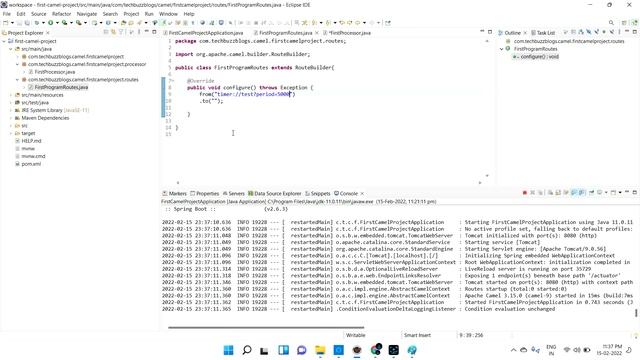The height and width of the screenshot is (360, 640).
Task: Toggle Link with Editor in Project Explorer
Action: click(113, 32)
